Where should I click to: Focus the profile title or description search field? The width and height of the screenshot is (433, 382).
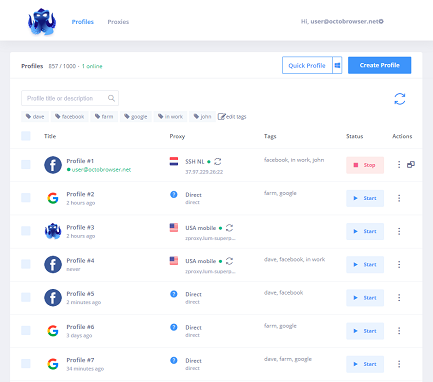tap(70, 98)
